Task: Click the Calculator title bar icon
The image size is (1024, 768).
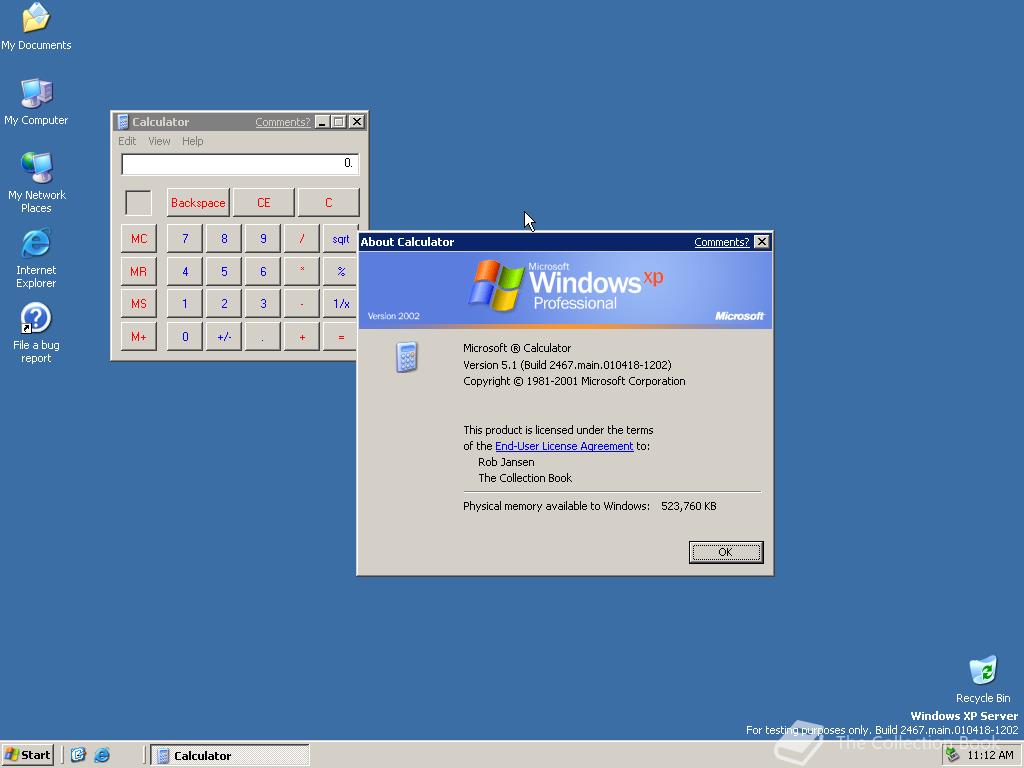Action: (x=122, y=122)
